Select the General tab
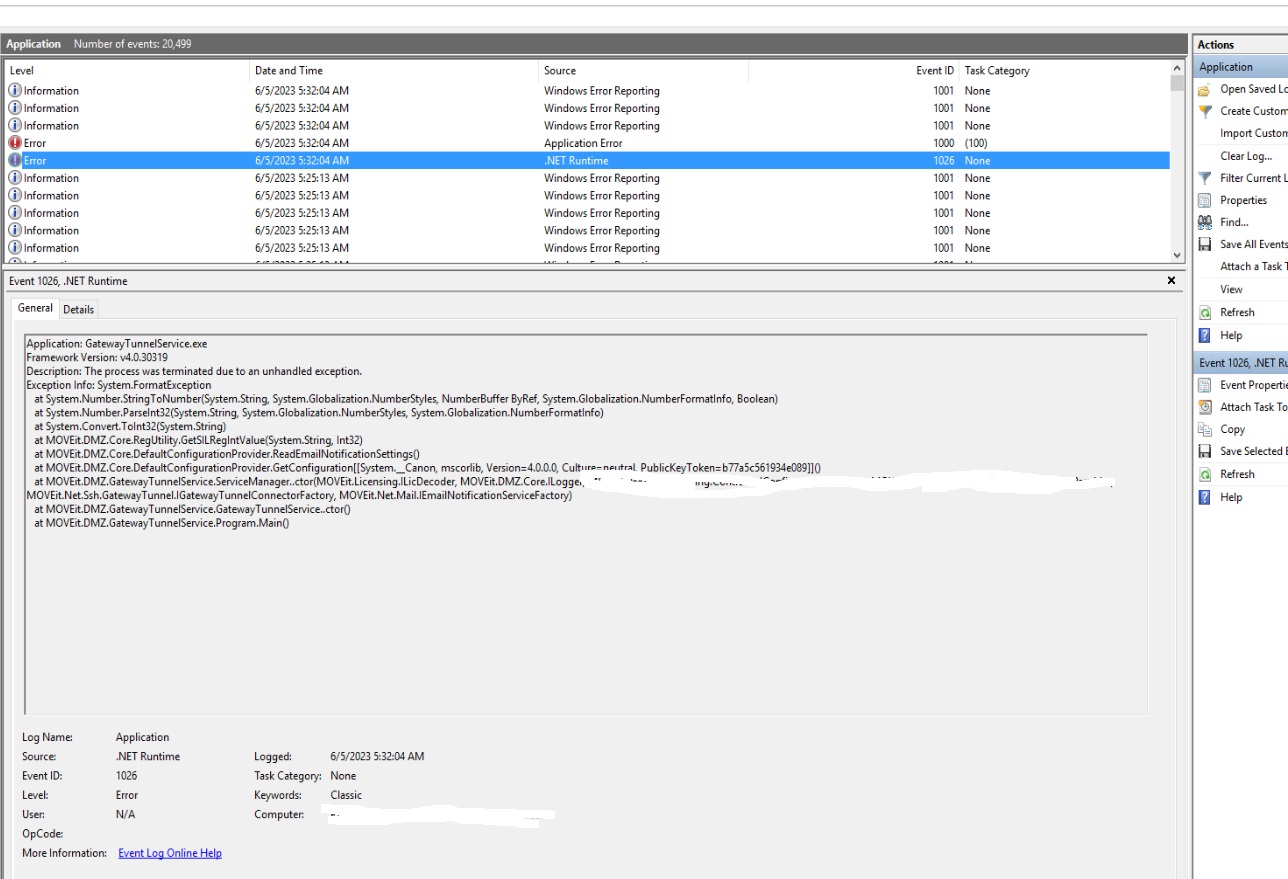Screen dimensions: 1288x879 (x=35, y=308)
